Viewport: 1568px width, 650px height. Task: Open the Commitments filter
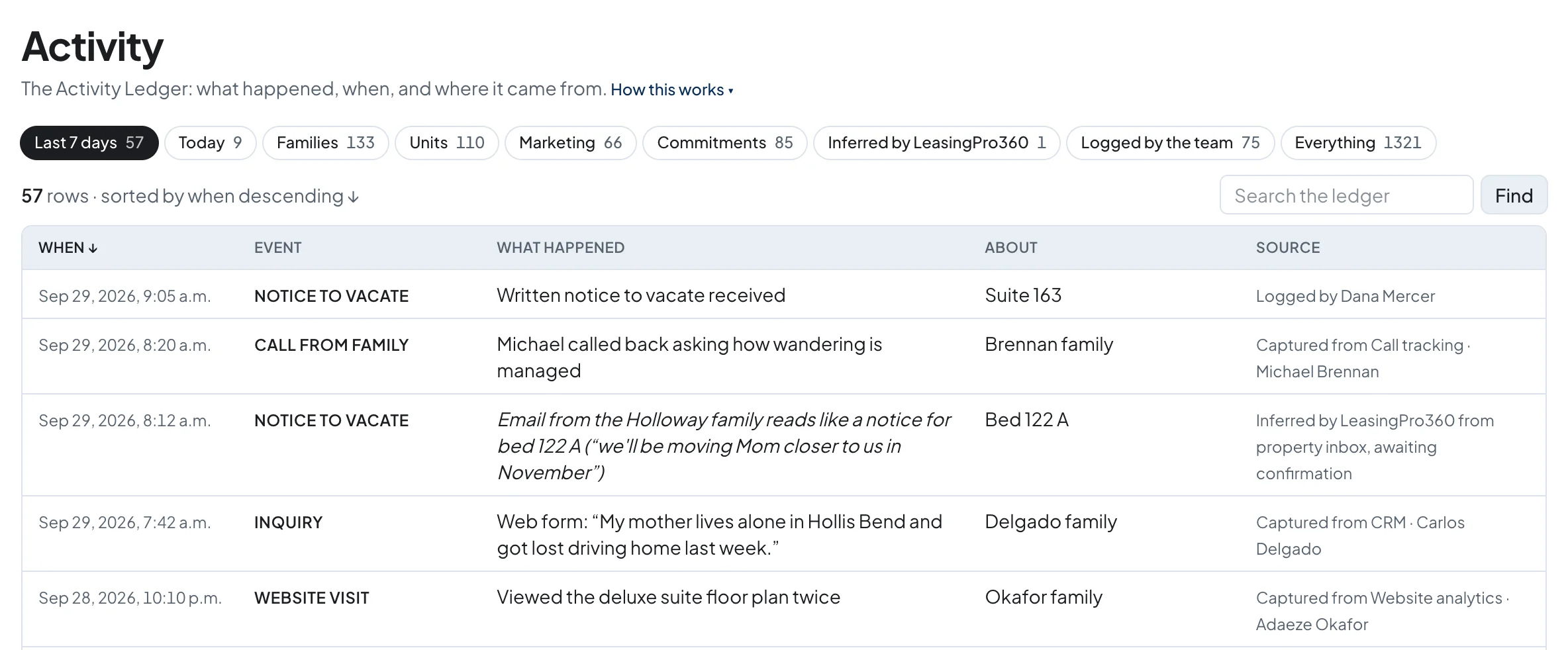[x=724, y=143]
